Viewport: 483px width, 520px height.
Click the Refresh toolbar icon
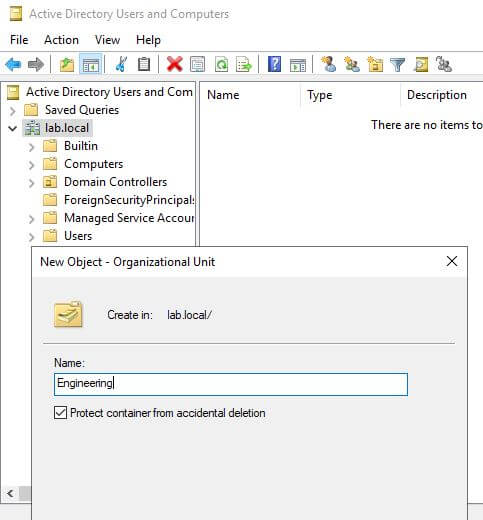(x=221, y=64)
